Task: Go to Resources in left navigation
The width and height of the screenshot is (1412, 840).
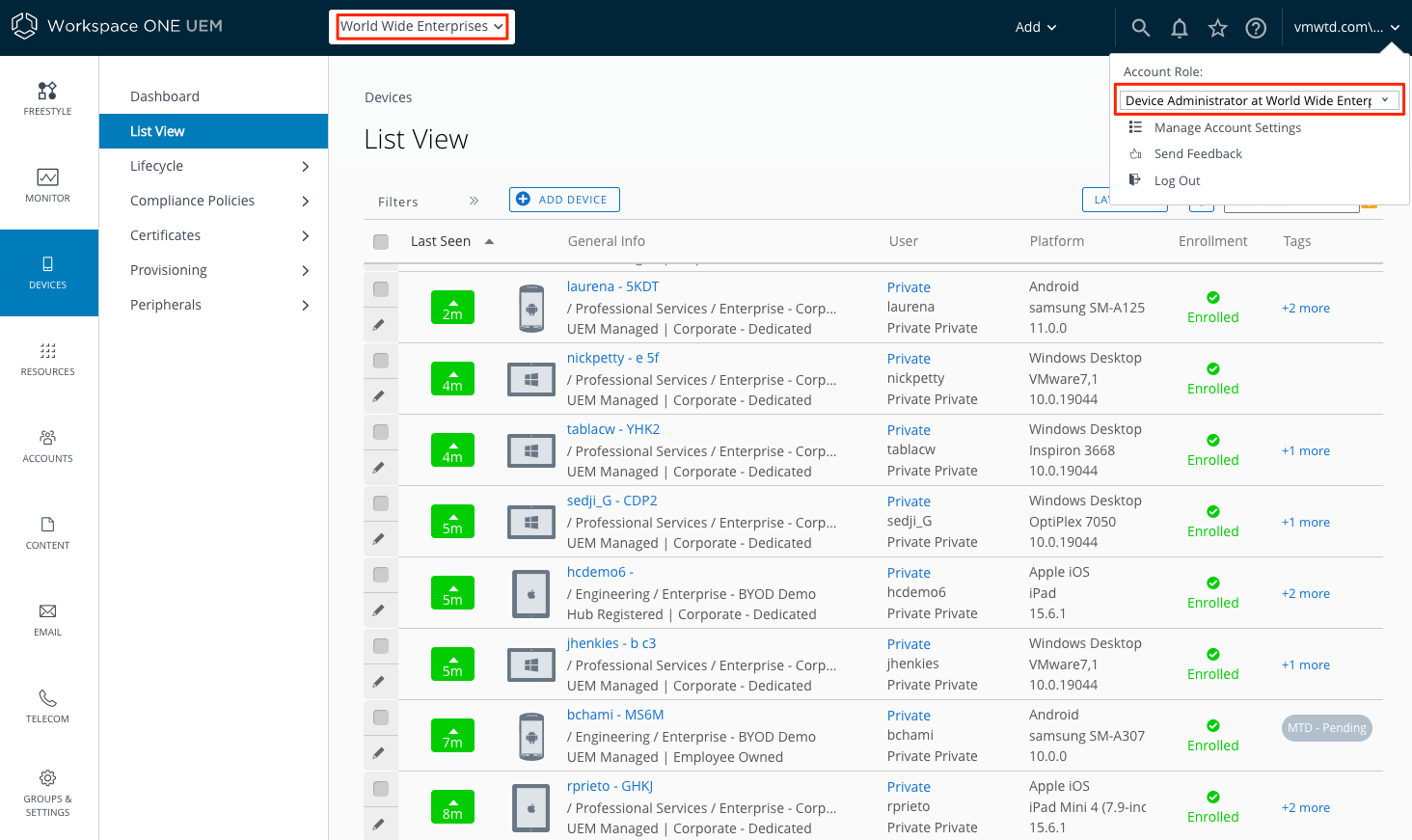Action: [47, 359]
